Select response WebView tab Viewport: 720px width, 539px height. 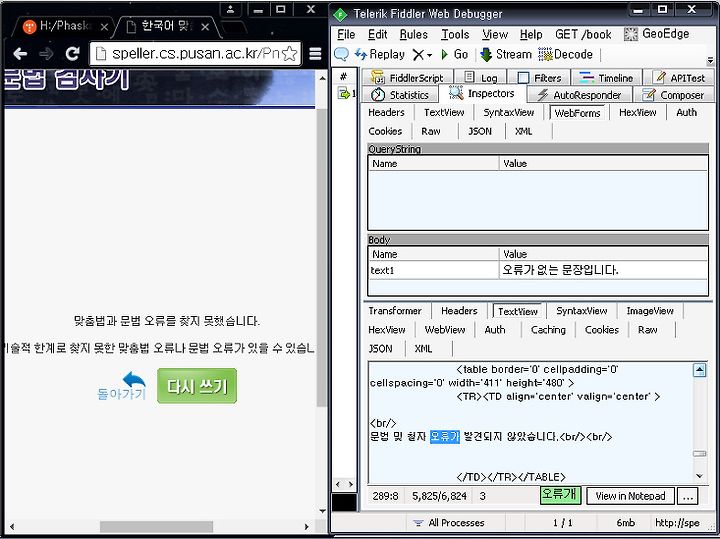(x=444, y=330)
